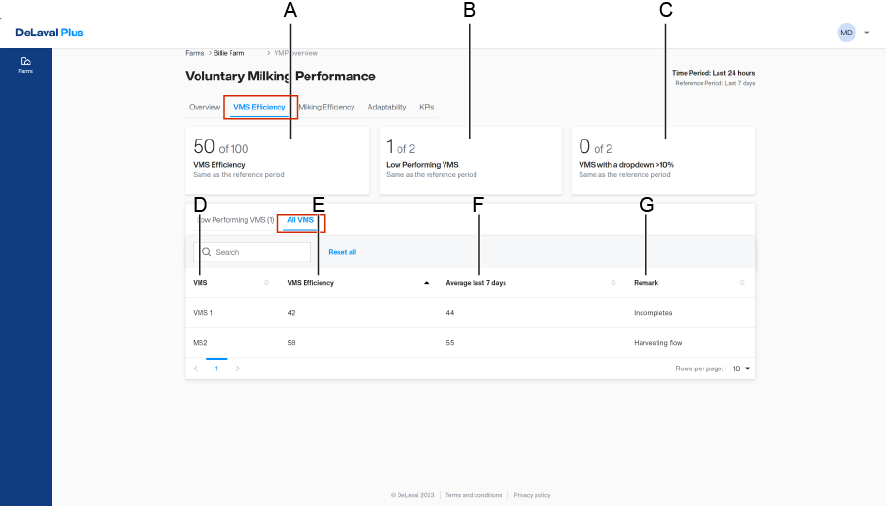This screenshot has height=507, width=887.
Task: Sort by Average last 7 days
Action: pos(613,283)
